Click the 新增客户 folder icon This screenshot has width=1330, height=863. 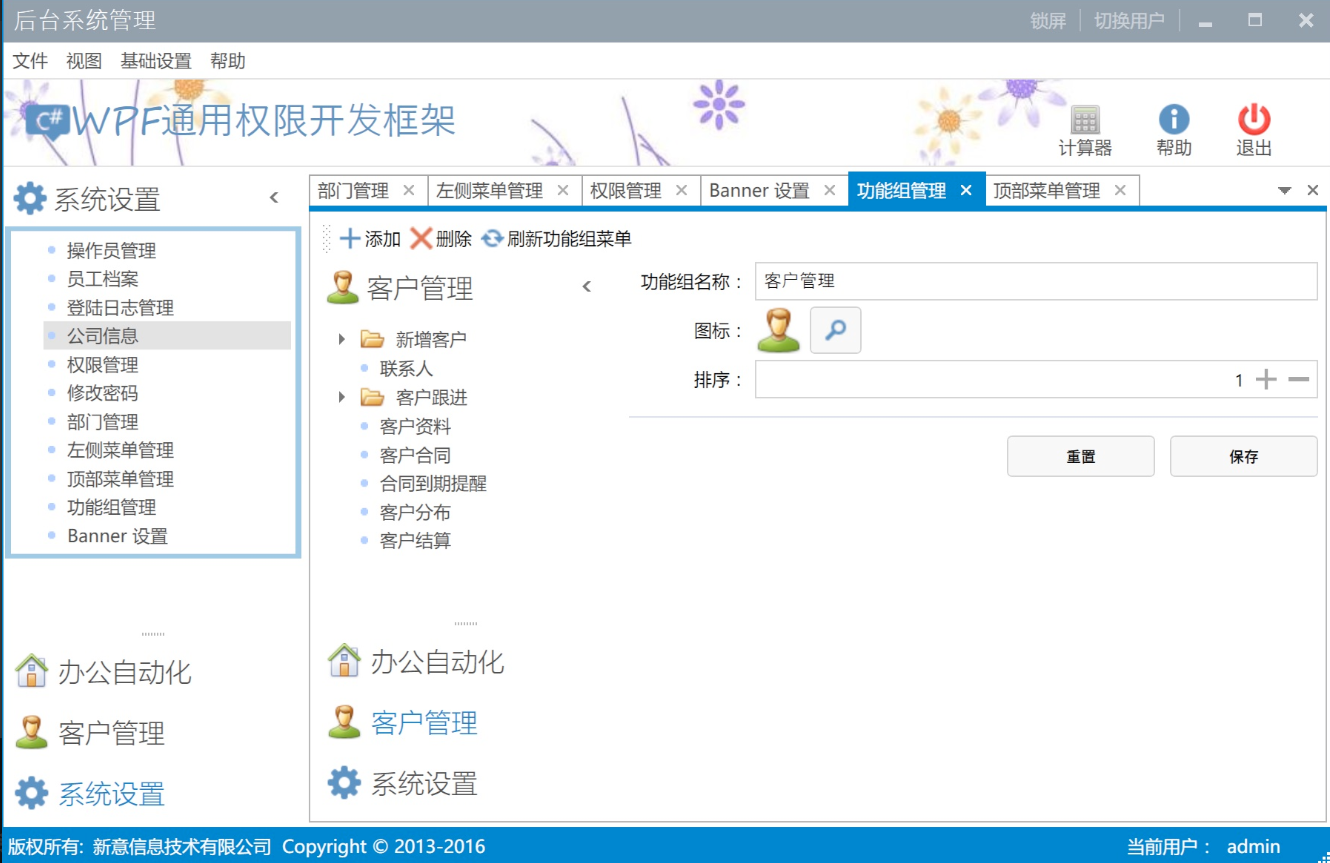373,339
